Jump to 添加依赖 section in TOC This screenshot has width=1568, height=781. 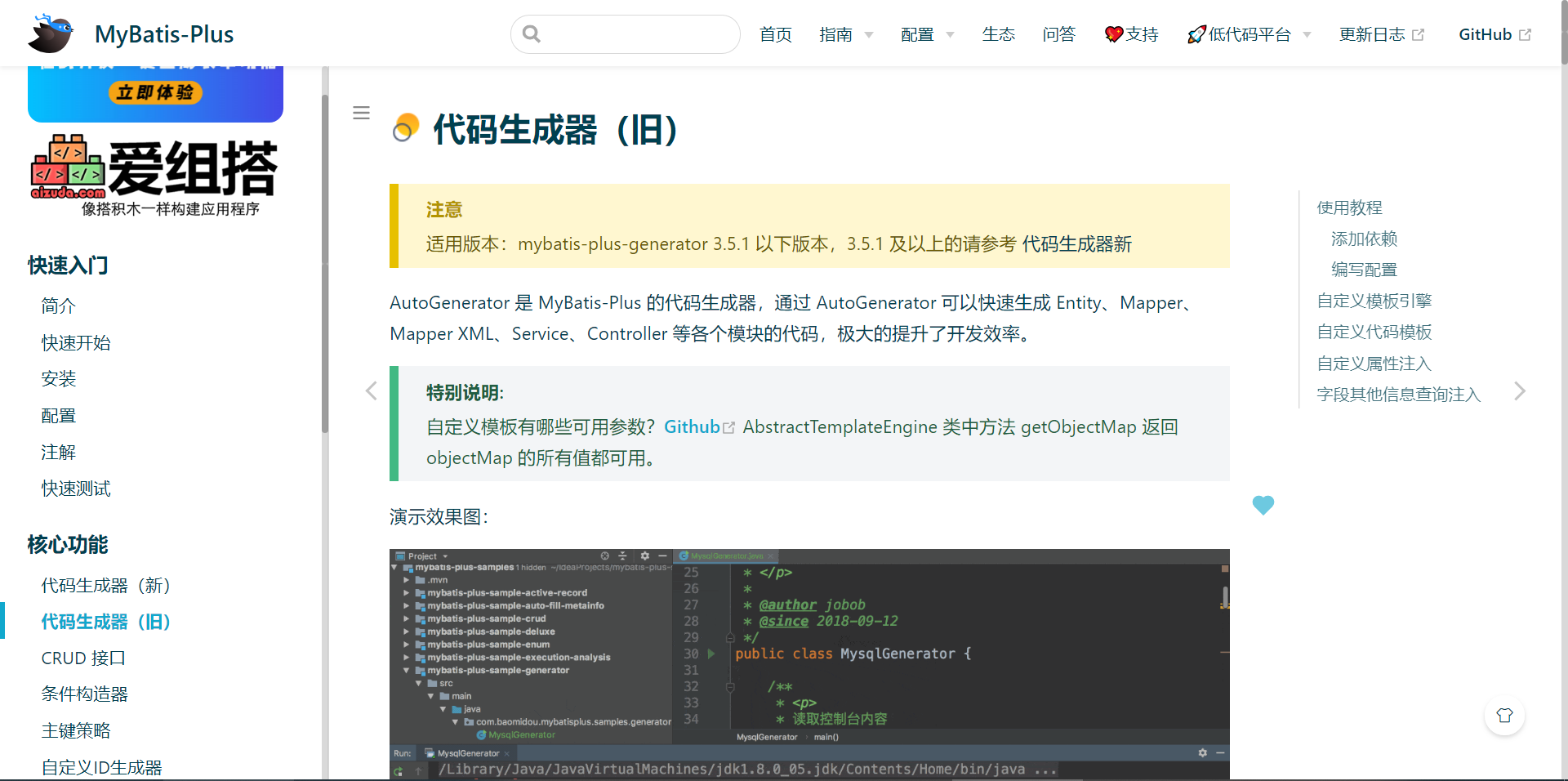coord(1365,239)
